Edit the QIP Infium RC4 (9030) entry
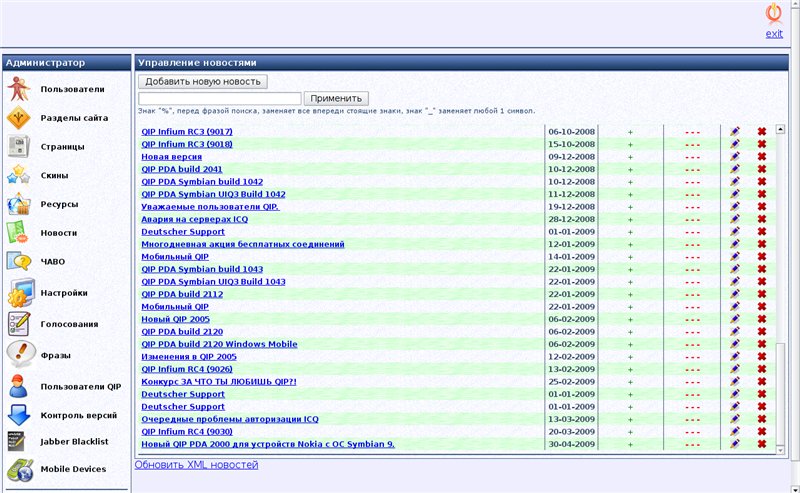800x493 pixels. [735, 431]
